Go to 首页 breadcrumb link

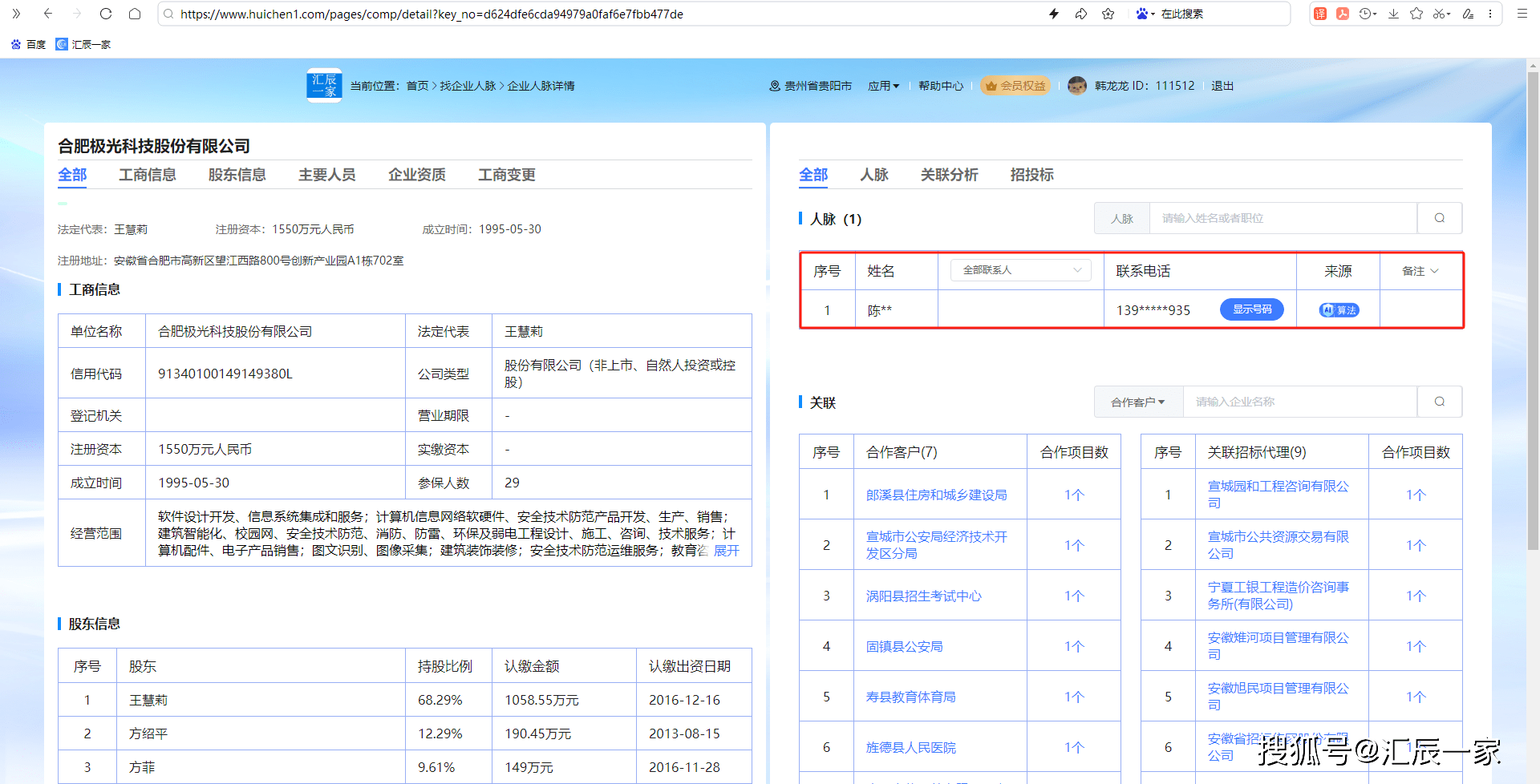[x=417, y=86]
